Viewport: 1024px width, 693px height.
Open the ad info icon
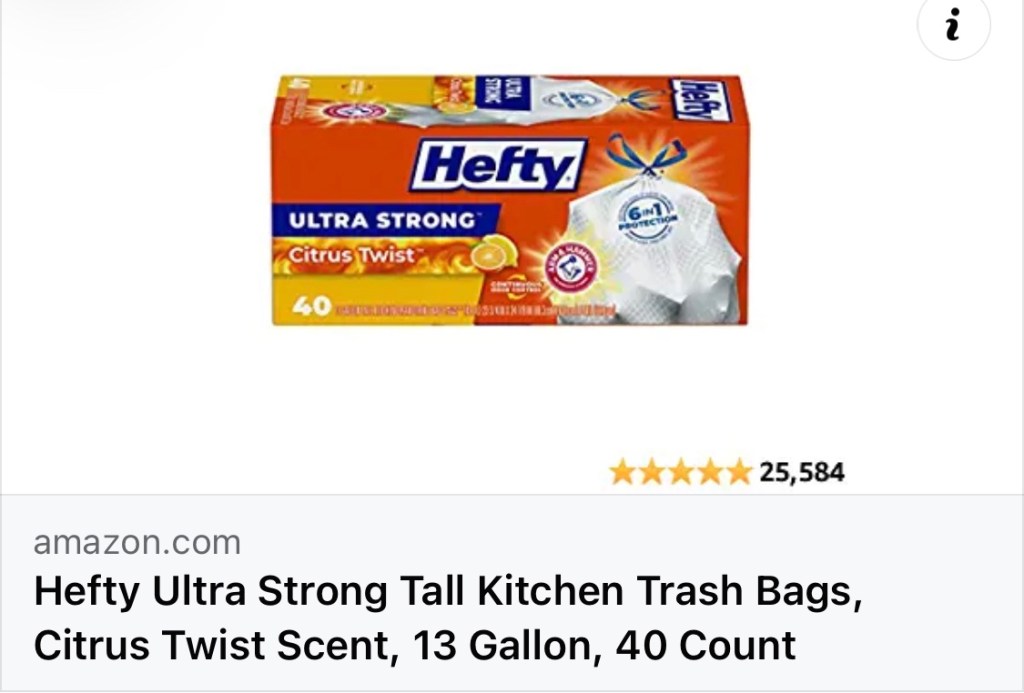953,25
